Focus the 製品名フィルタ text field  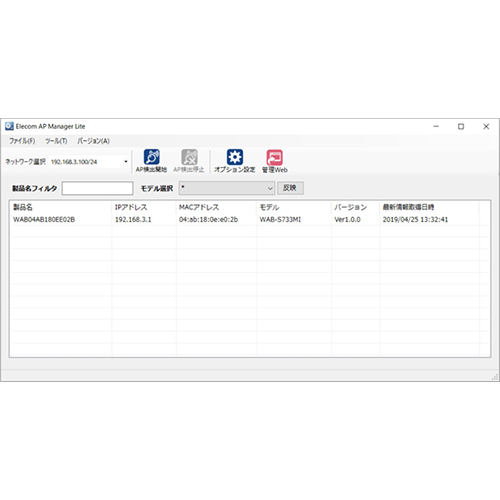pyautogui.click(x=98, y=188)
